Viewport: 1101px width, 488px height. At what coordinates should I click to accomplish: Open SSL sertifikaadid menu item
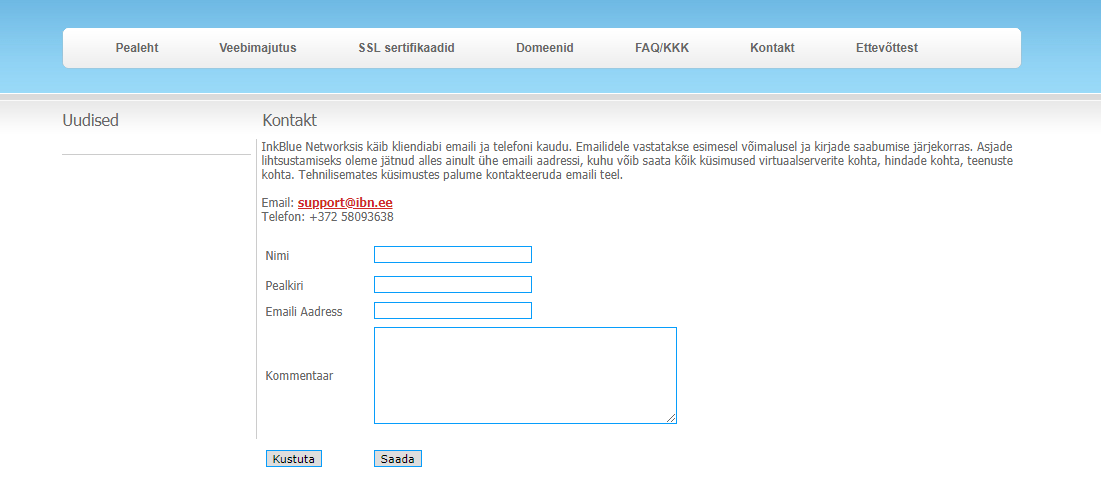[x=407, y=48]
